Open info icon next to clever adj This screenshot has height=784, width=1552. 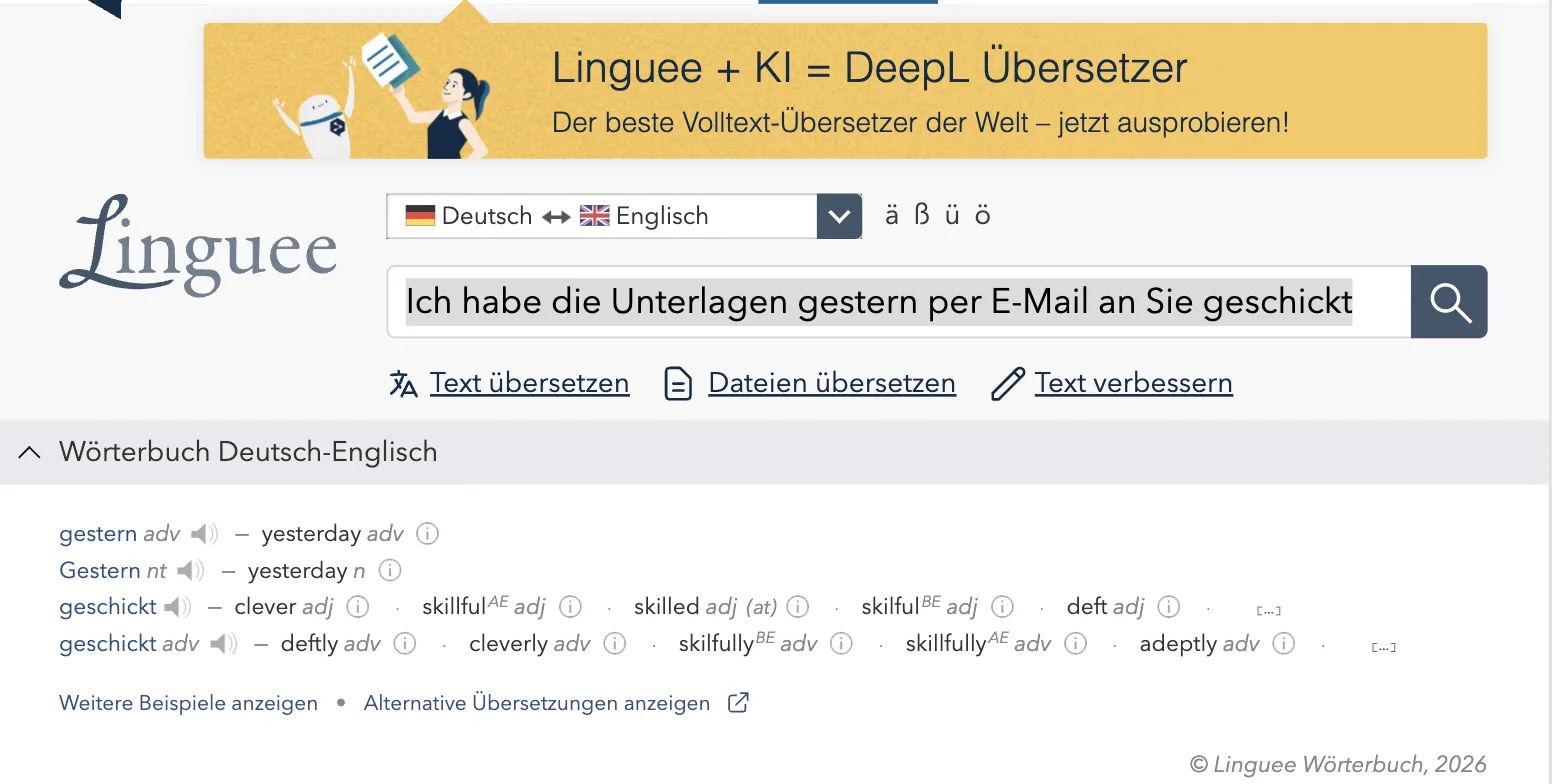click(358, 607)
